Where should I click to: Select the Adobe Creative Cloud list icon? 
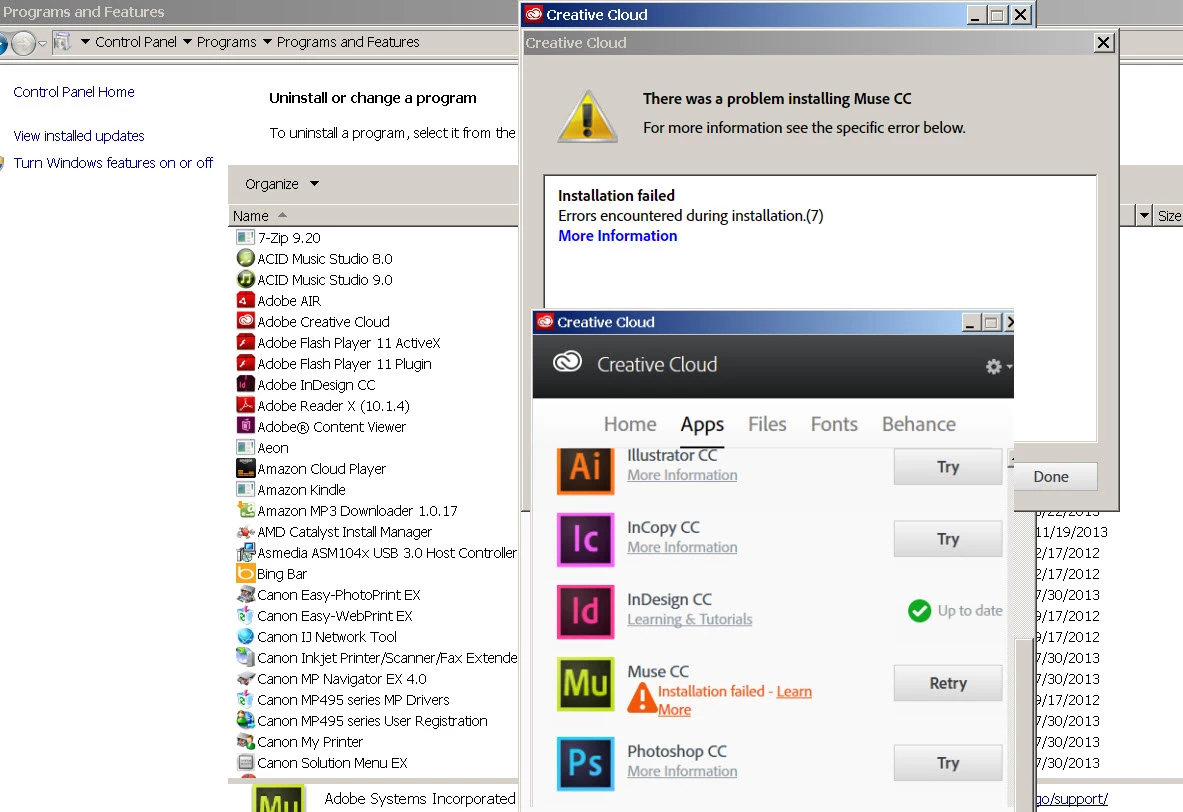(x=245, y=321)
